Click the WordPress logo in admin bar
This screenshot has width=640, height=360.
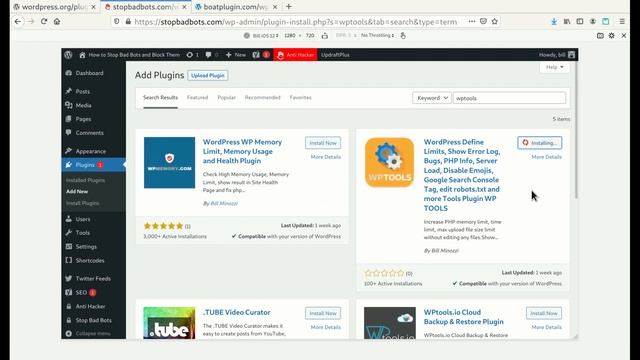click(x=69, y=55)
